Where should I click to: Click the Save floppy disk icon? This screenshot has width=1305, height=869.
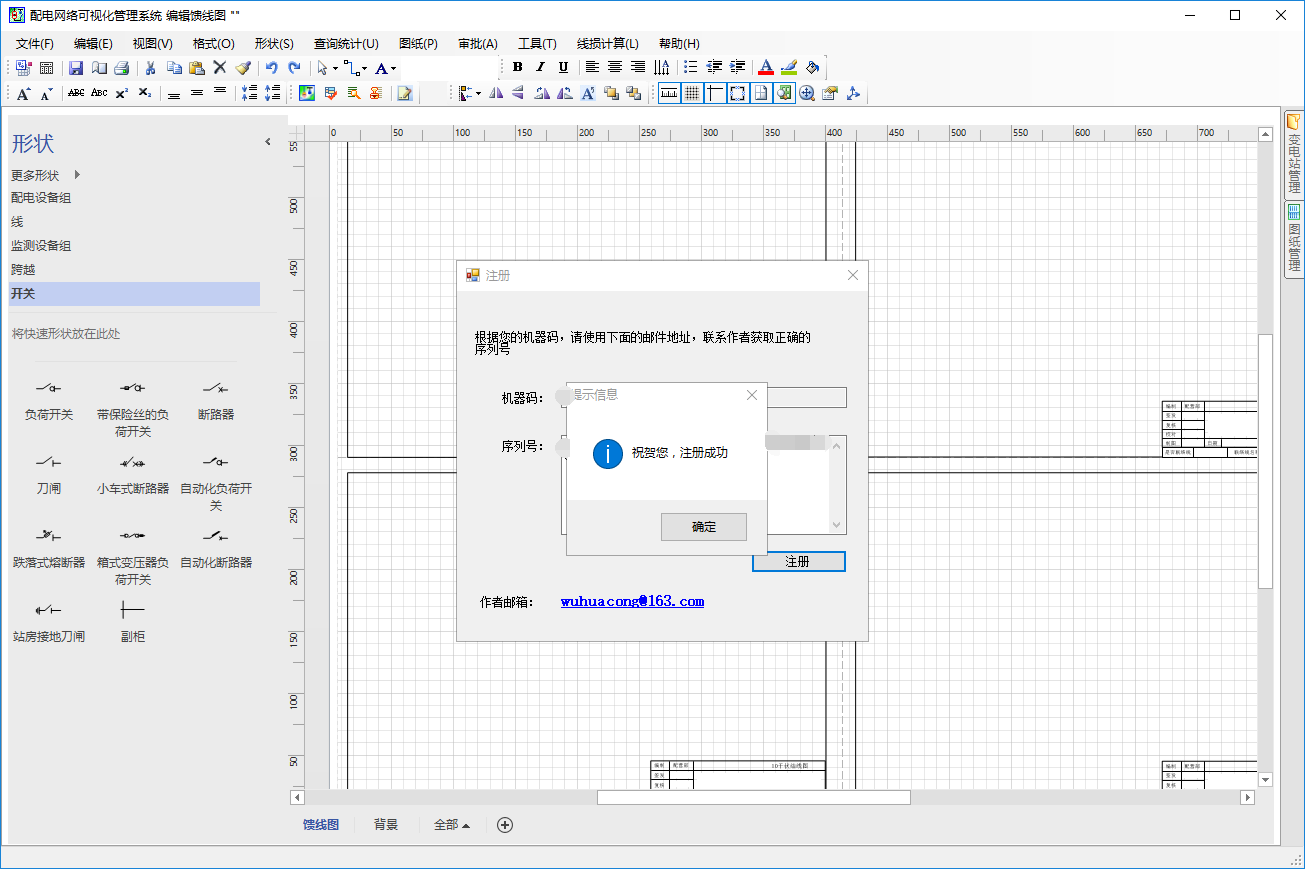[x=76, y=68]
